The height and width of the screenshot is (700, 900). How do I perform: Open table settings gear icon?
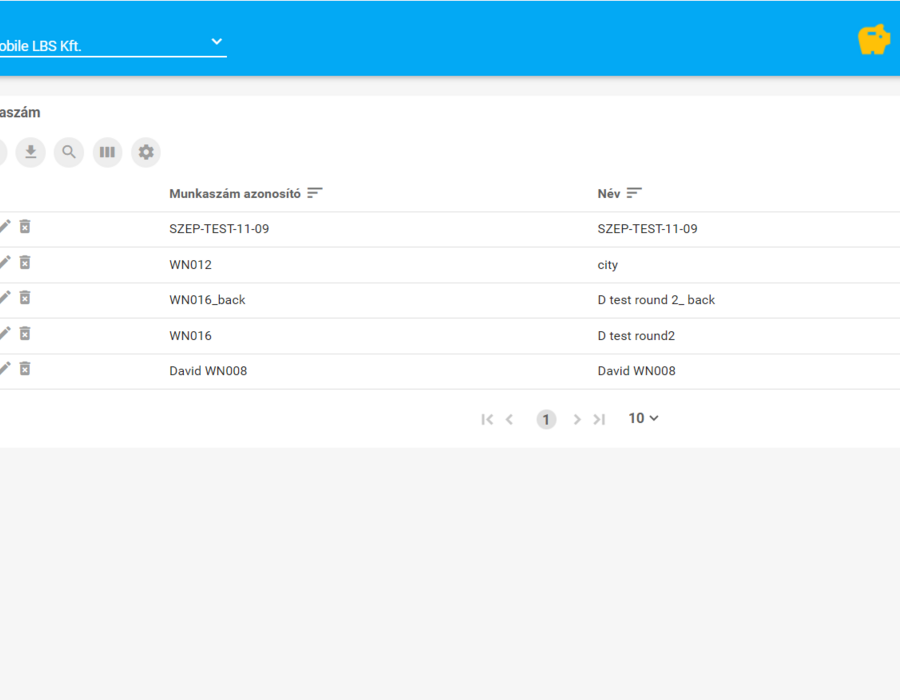coord(146,152)
